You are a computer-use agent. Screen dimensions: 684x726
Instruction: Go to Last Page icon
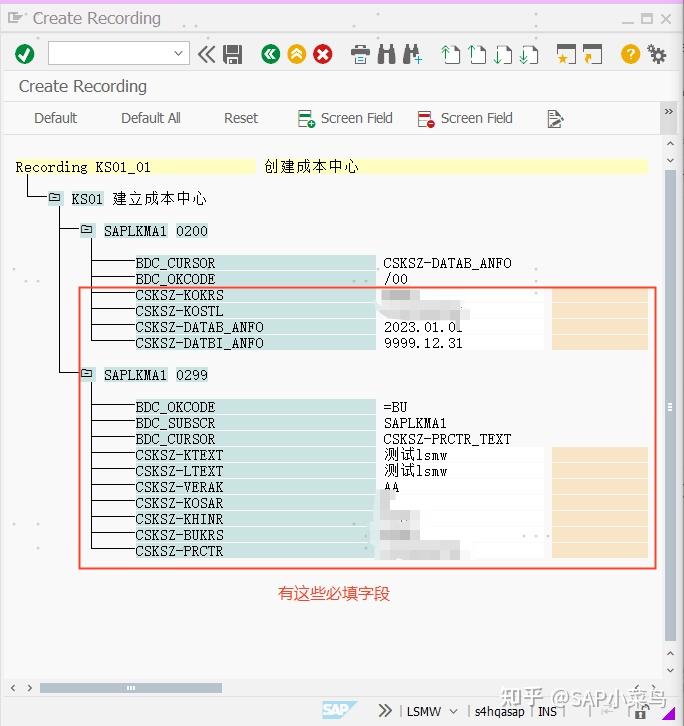click(x=528, y=54)
